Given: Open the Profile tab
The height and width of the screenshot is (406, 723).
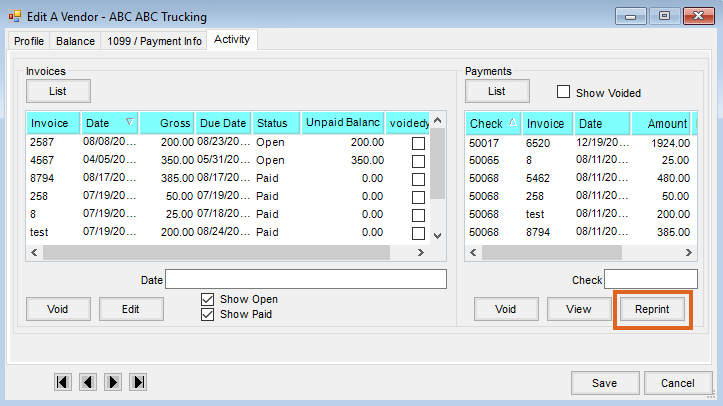Looking at the screenshot, I should pos(29,41).
